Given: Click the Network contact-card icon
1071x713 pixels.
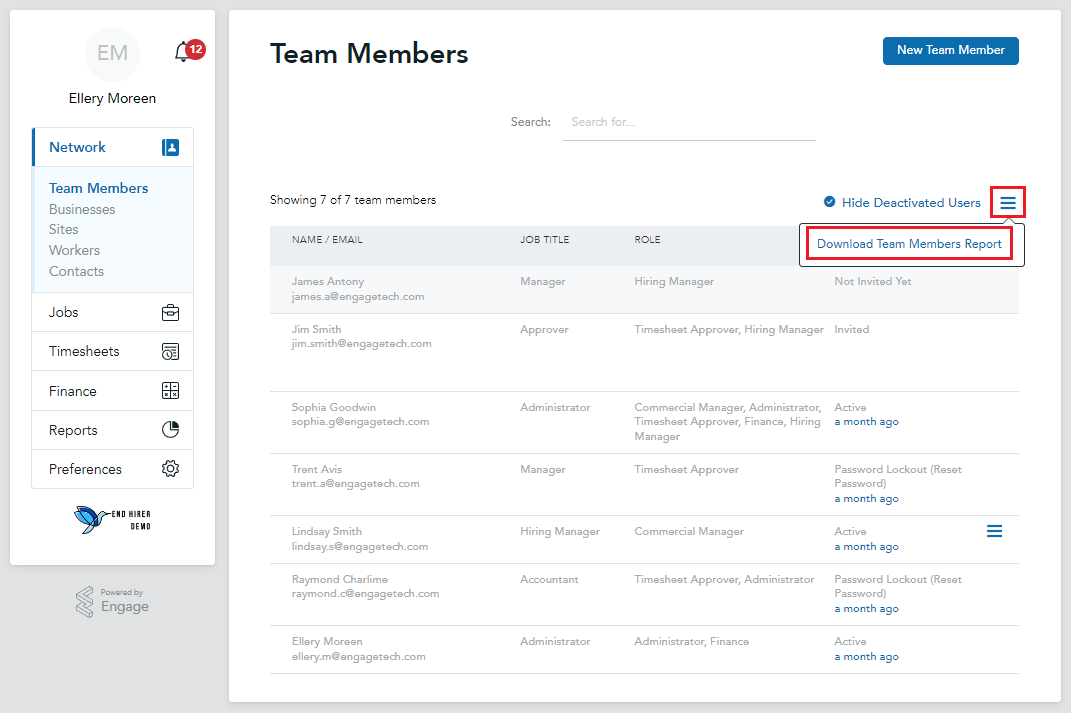Looking at the screenshot, I should pyautogui.click(x=170, y=146).
